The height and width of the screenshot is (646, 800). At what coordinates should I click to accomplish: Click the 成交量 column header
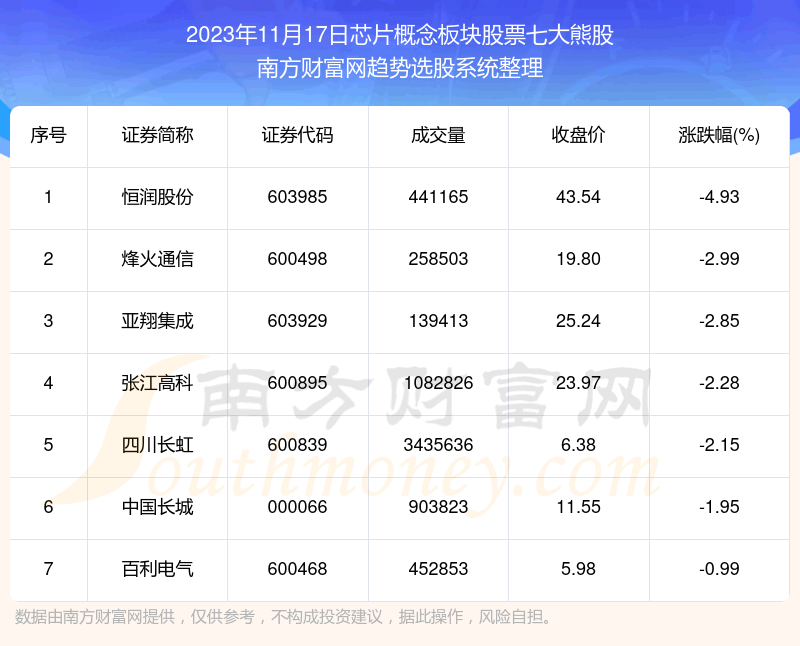tap(438, 135)
